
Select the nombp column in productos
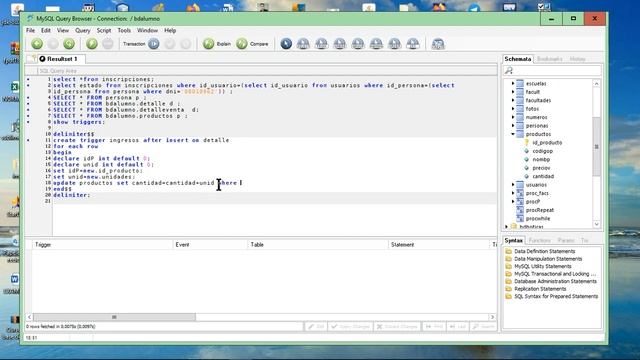pos(541,160)
